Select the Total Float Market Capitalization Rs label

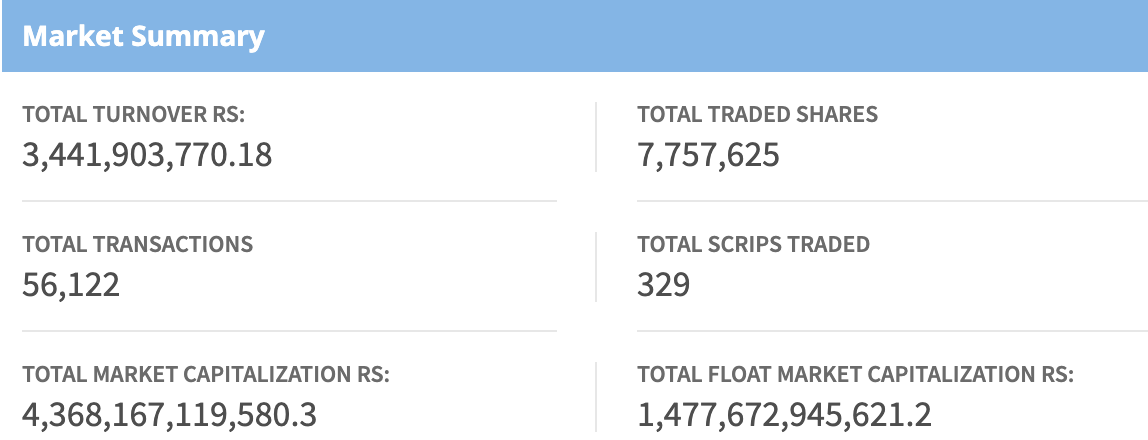(855, 375)
